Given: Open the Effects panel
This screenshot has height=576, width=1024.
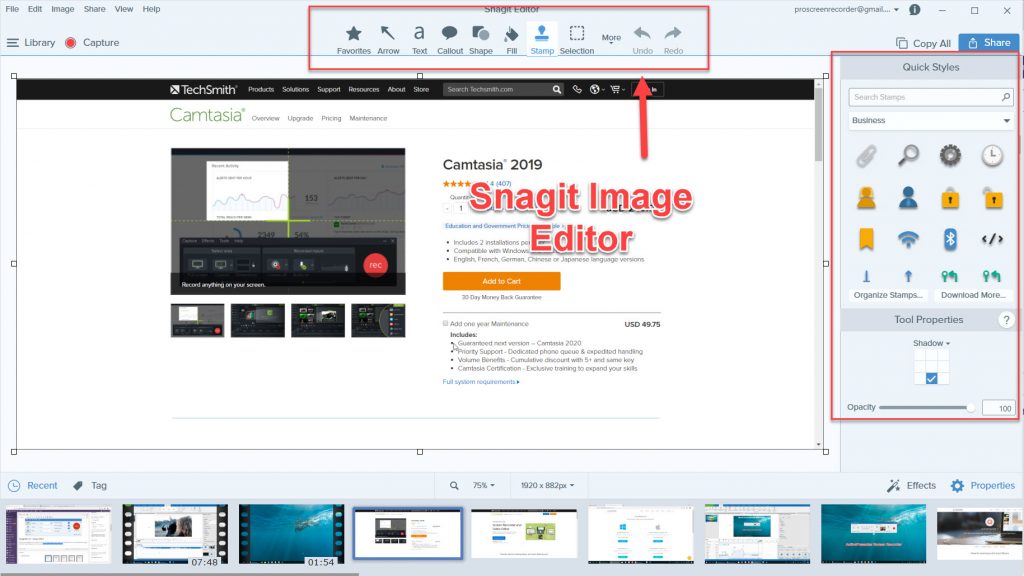Looking at the screenshot, I should (x=911, y=485).
